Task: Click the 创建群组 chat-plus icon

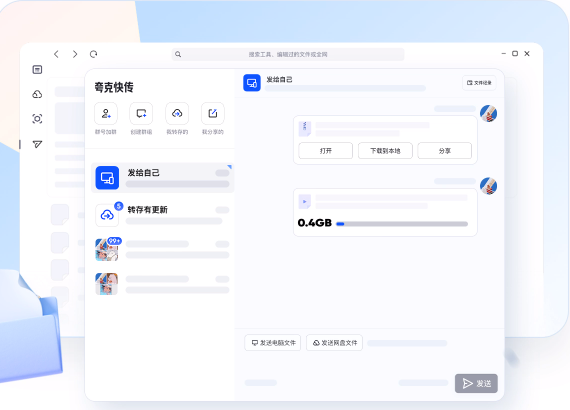Action: pyautogui.click(x=141, y=113)
